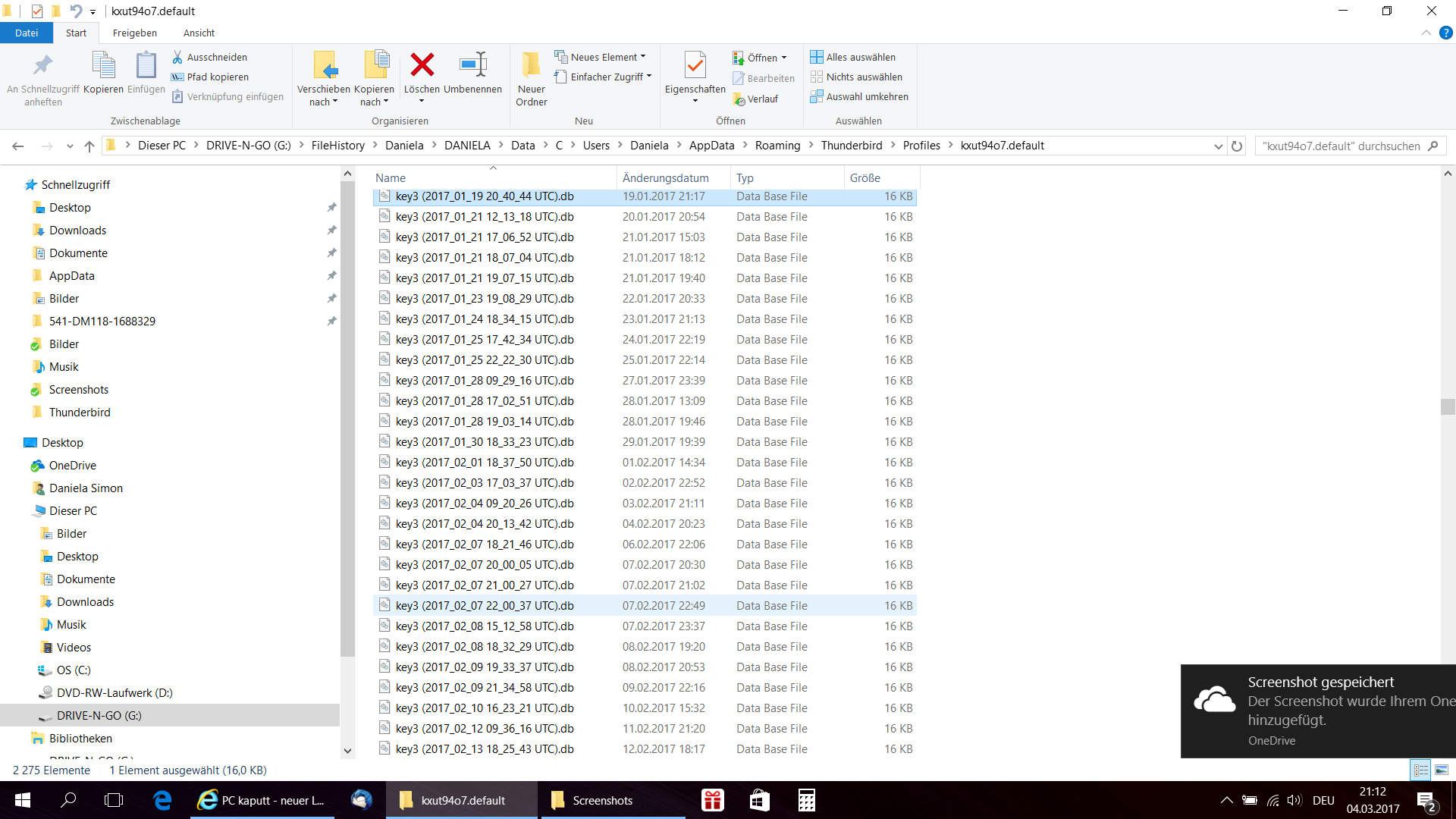Sort the list by Änderungsdatum column header
The image size is (1456, 819).
point(665,177)
